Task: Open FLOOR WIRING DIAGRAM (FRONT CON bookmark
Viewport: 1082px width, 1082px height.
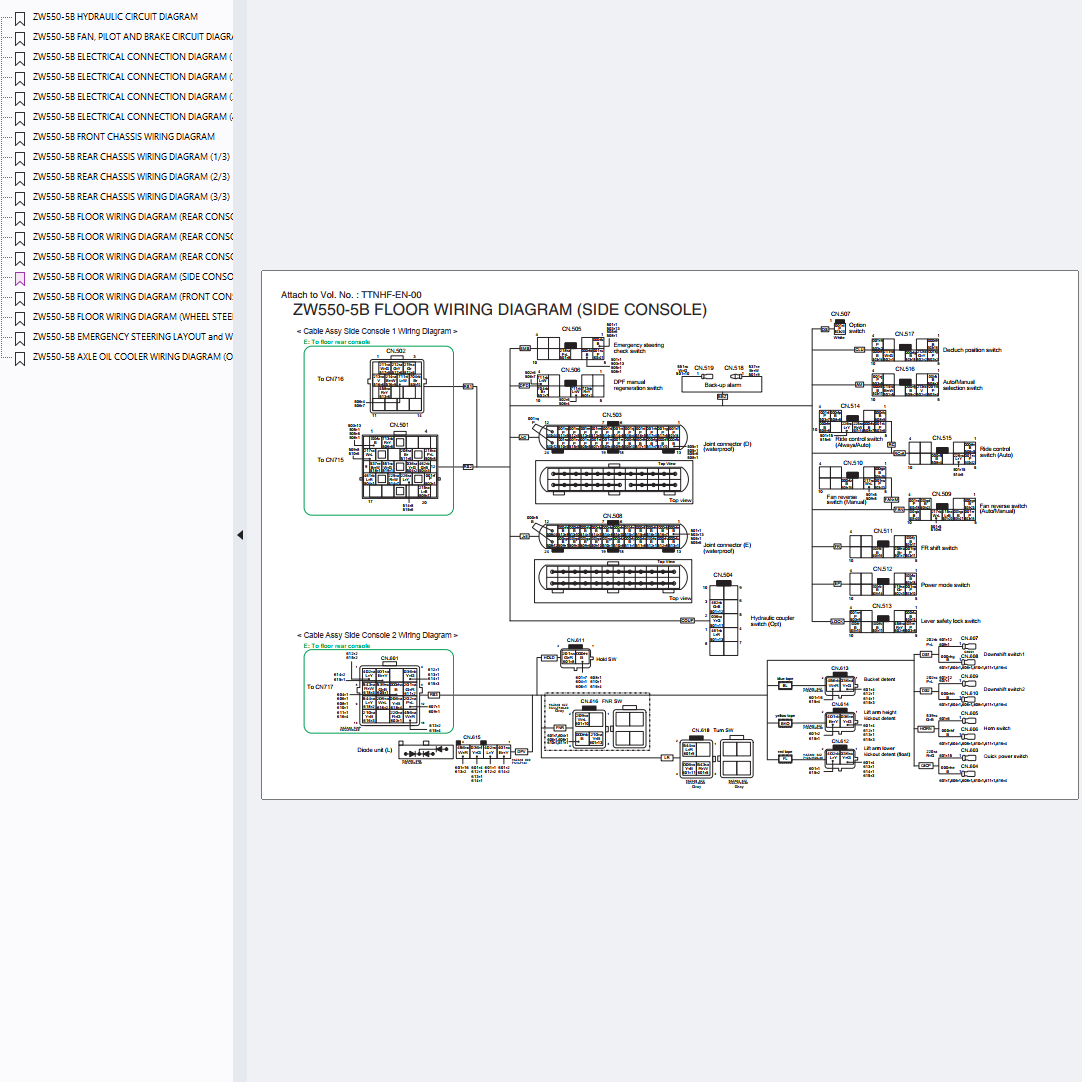Action: [132, 297]
